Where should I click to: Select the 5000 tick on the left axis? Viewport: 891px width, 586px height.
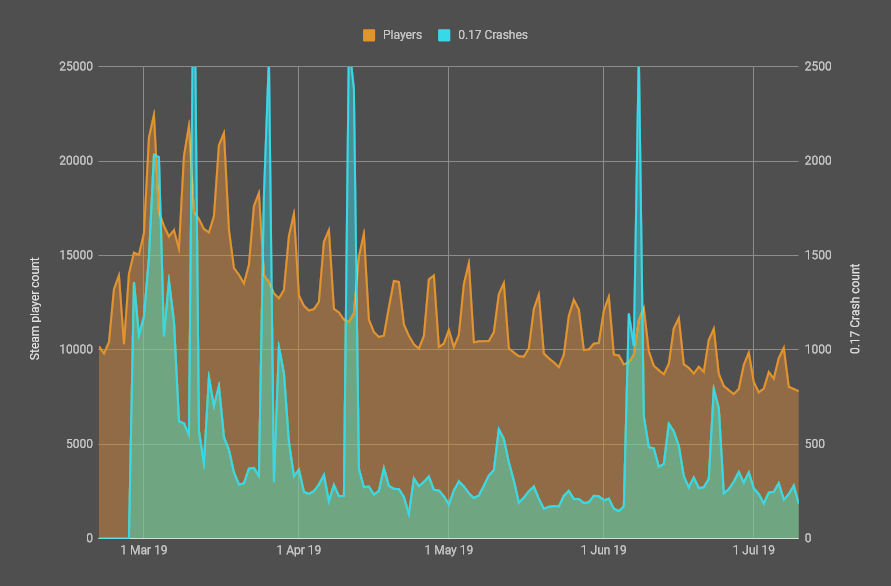[79, 444]
